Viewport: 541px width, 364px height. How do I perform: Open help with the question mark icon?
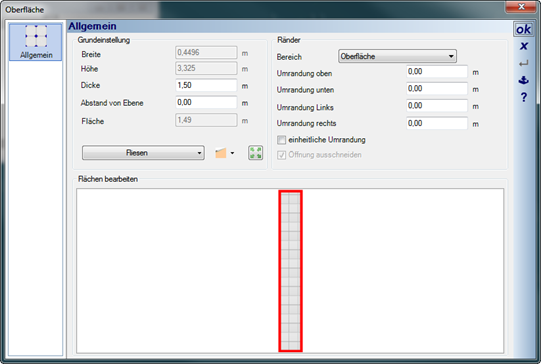coord(524,97)
